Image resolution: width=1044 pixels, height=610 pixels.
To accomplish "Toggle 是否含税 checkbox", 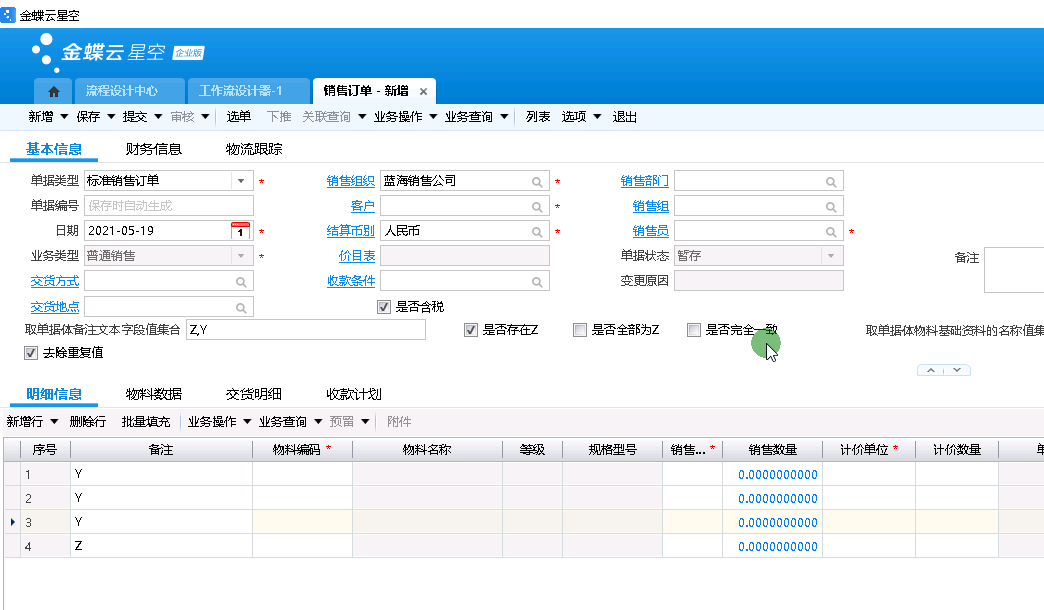I will coord(384,307).
